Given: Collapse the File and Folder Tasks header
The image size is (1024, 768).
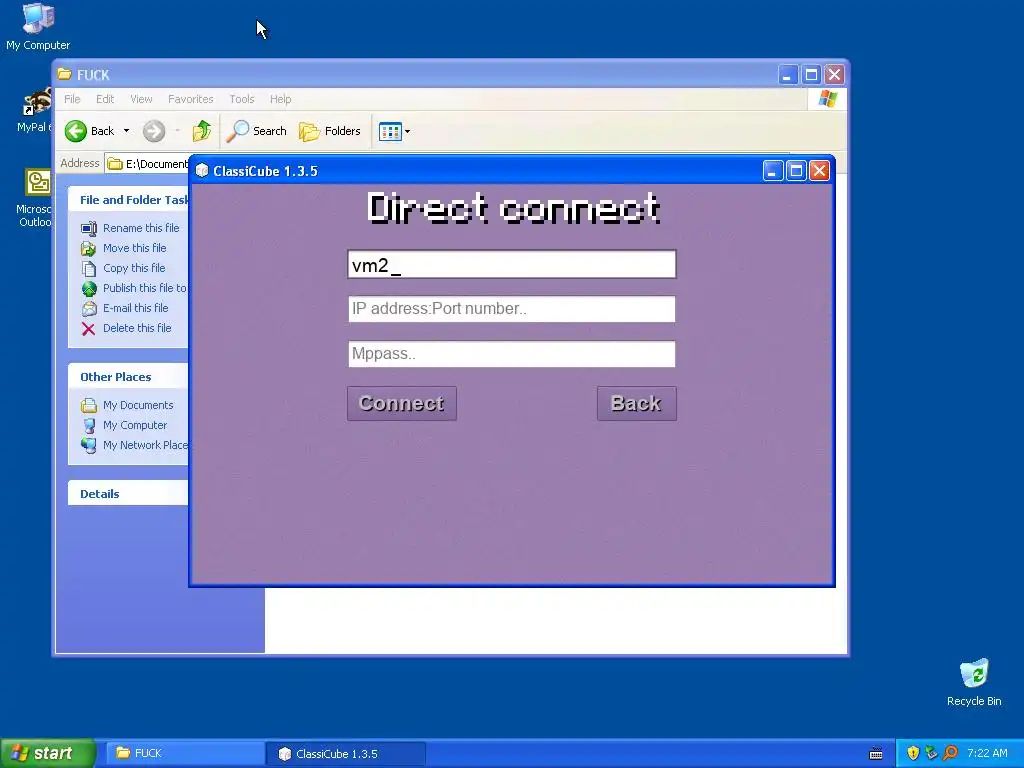Looking at the screenshot, I should tap(129, 200).
